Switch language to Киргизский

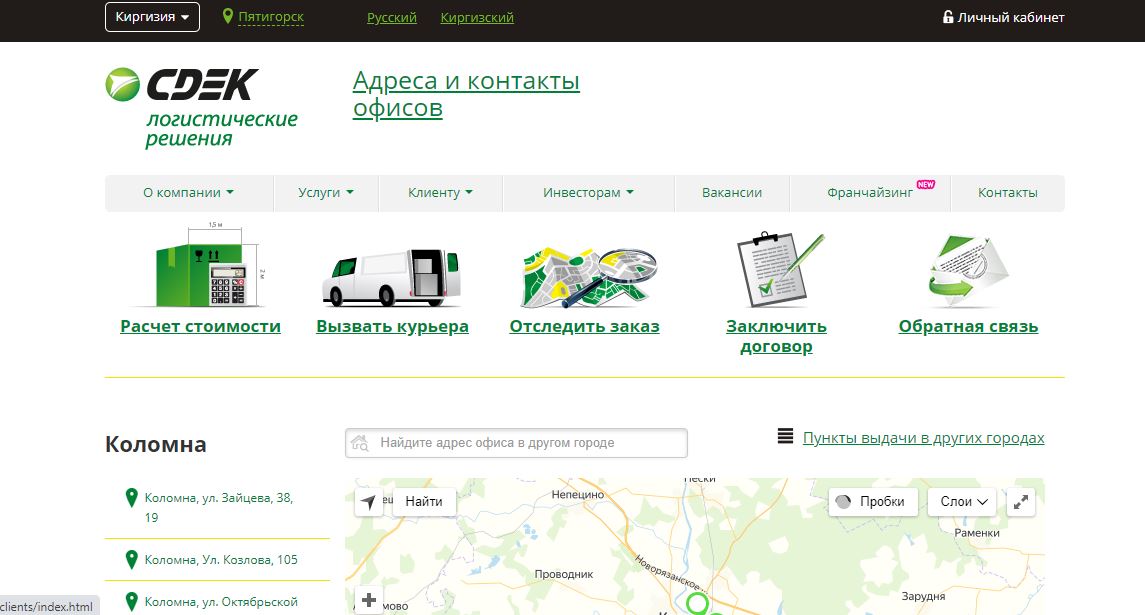tap(477, 18)
